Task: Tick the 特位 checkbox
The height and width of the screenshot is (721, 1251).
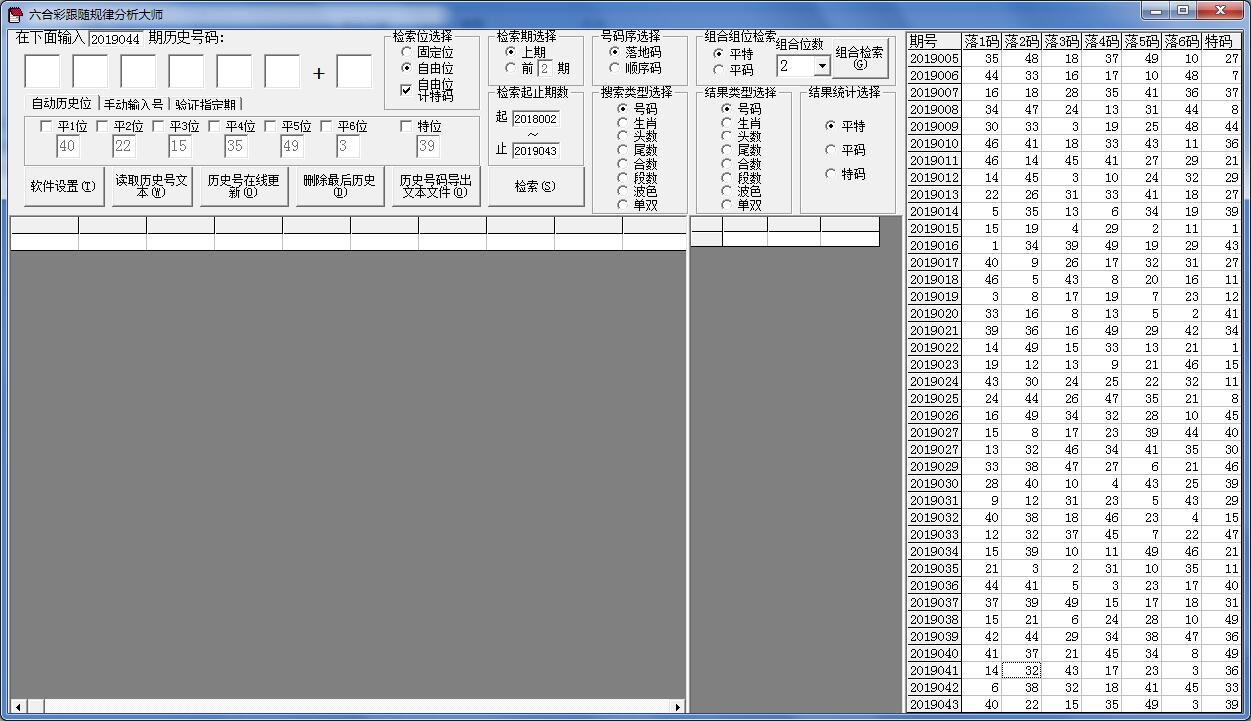Action: (x=406, y=127)
